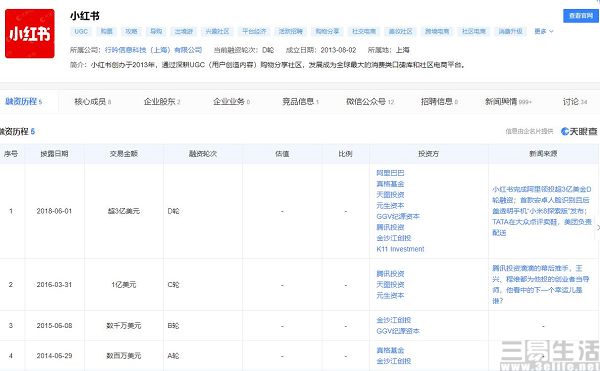Switch to the 竞品信息 tab

(300, 101)
